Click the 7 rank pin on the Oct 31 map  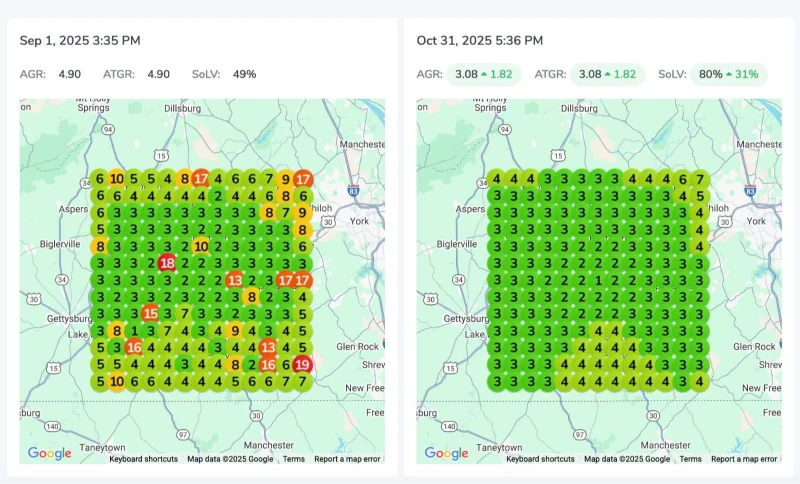click(x=699, y=180)
